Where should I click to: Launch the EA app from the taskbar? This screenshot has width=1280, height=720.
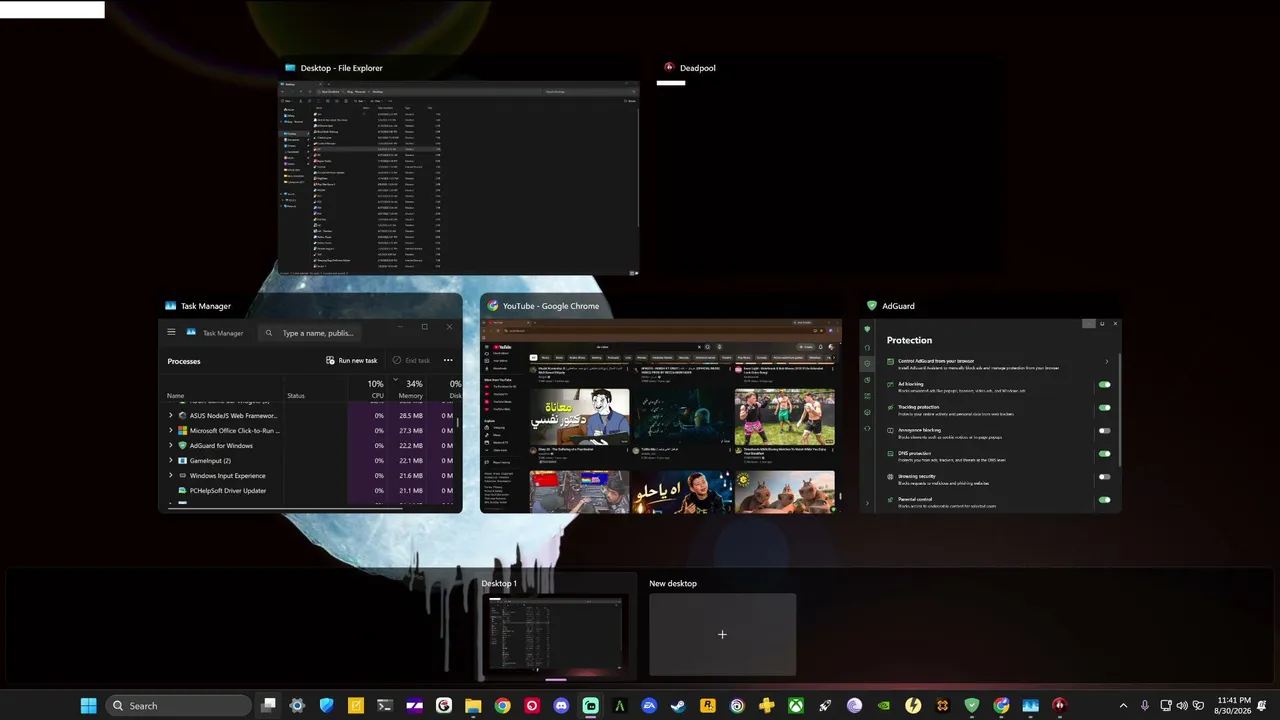pyautogui.click(x=649, y=706)
